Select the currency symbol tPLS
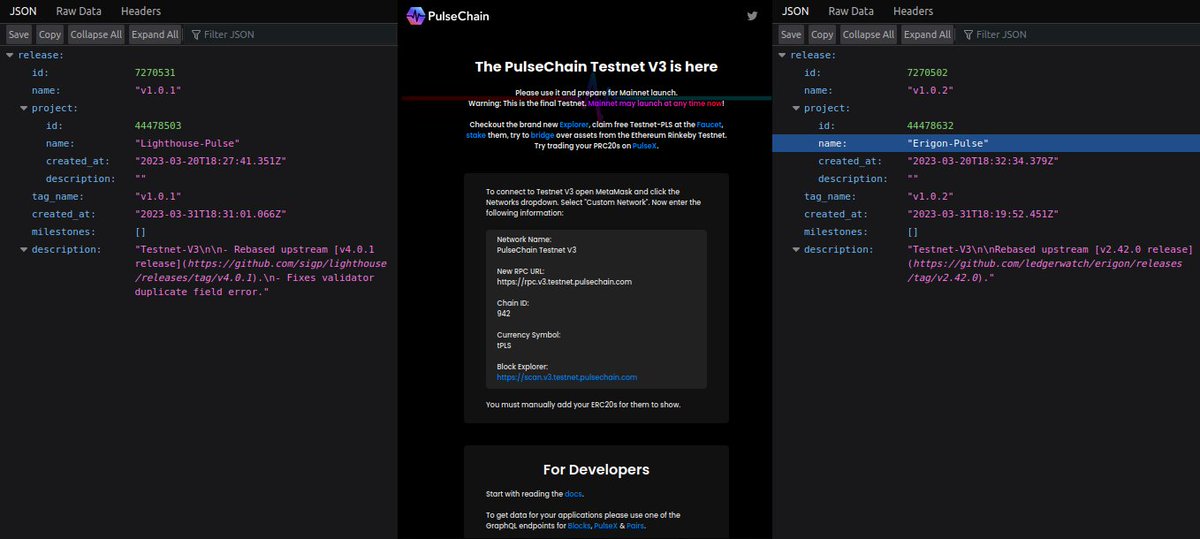 [x=505, y=345]
